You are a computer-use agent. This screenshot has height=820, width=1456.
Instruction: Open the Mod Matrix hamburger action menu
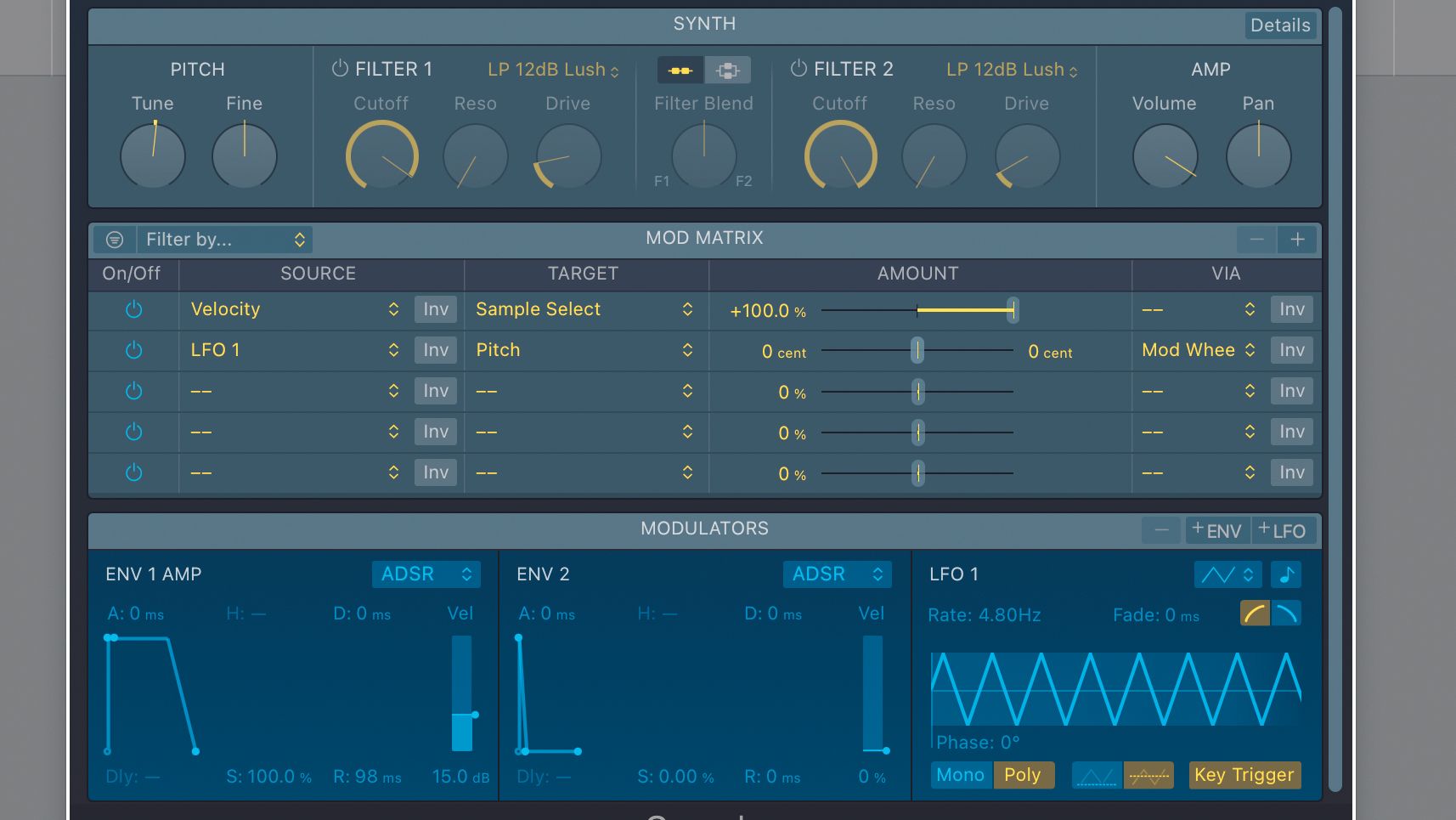[x=113, y=239]
